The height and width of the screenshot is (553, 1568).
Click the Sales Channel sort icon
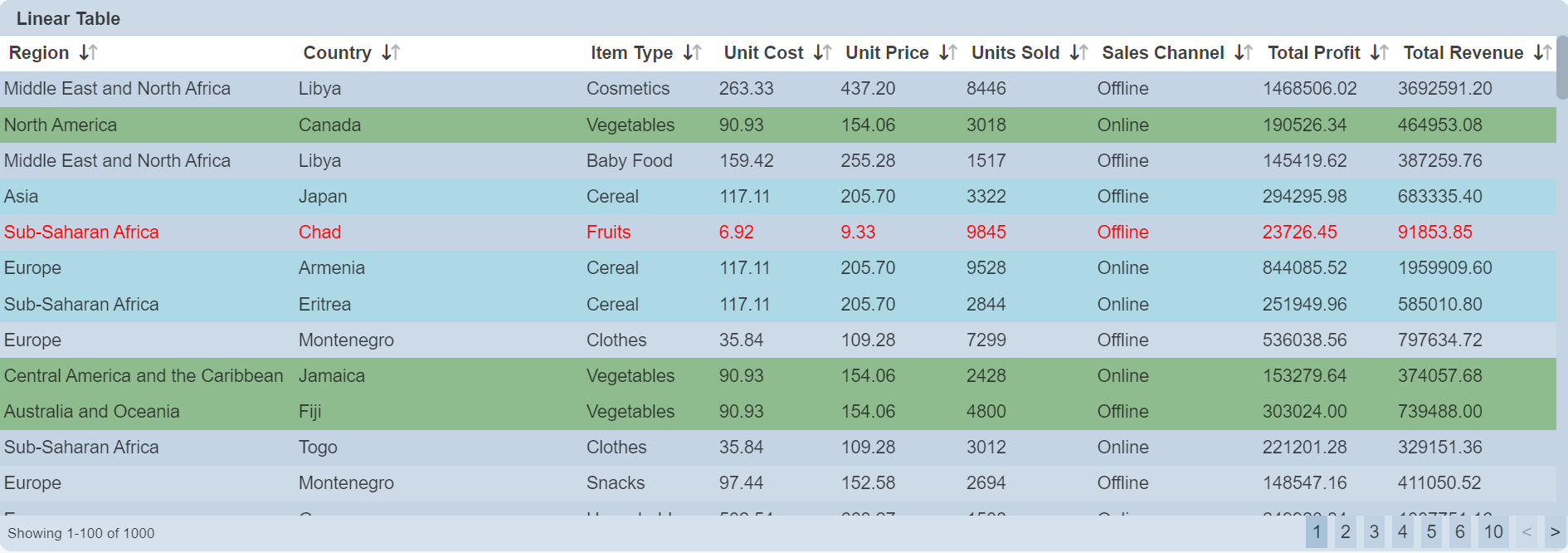pos(1243,53)
